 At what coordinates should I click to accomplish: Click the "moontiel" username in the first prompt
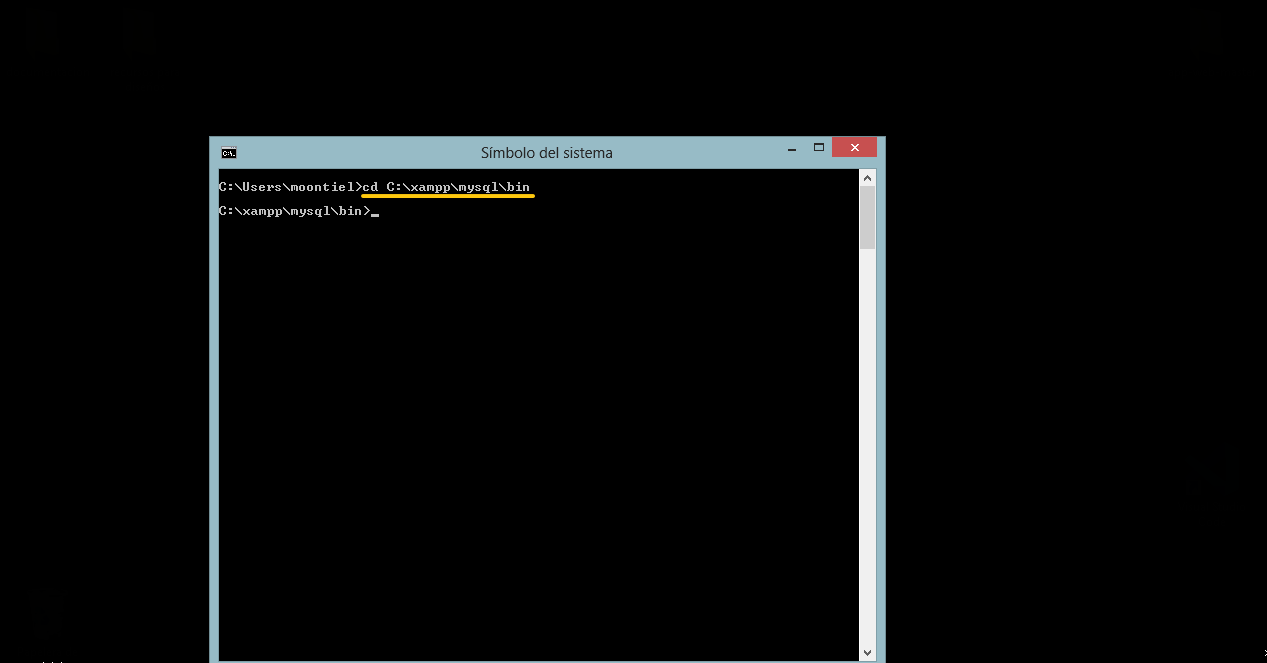click(321, 187)
